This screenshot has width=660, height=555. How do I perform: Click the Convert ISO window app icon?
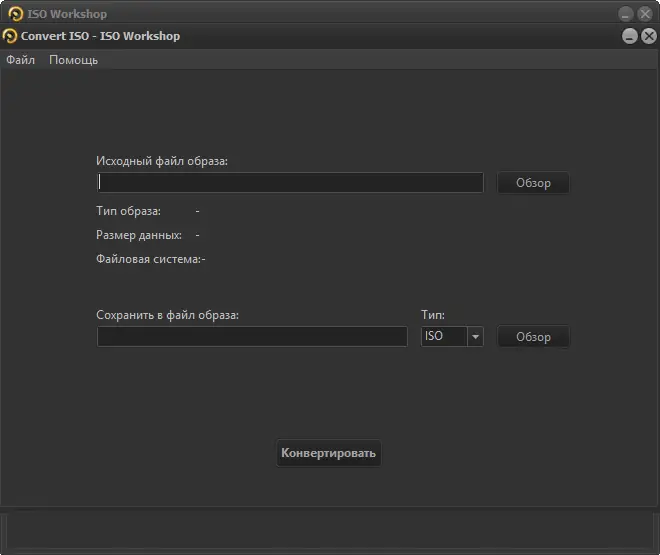point(10,36)
